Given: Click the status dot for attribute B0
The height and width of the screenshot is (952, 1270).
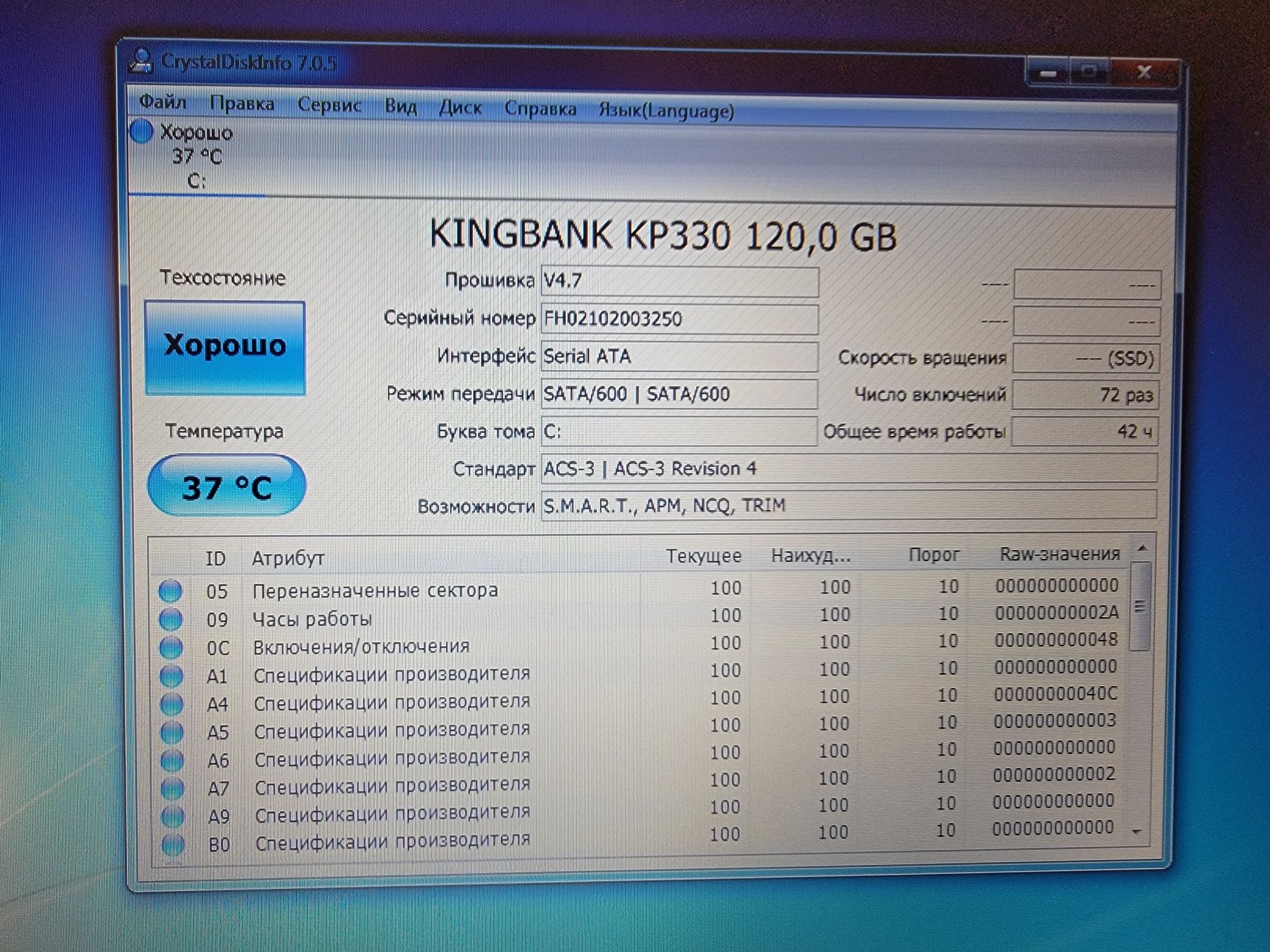Looking at the screenshot, I should pyautogui.click(x=173, y=845).
